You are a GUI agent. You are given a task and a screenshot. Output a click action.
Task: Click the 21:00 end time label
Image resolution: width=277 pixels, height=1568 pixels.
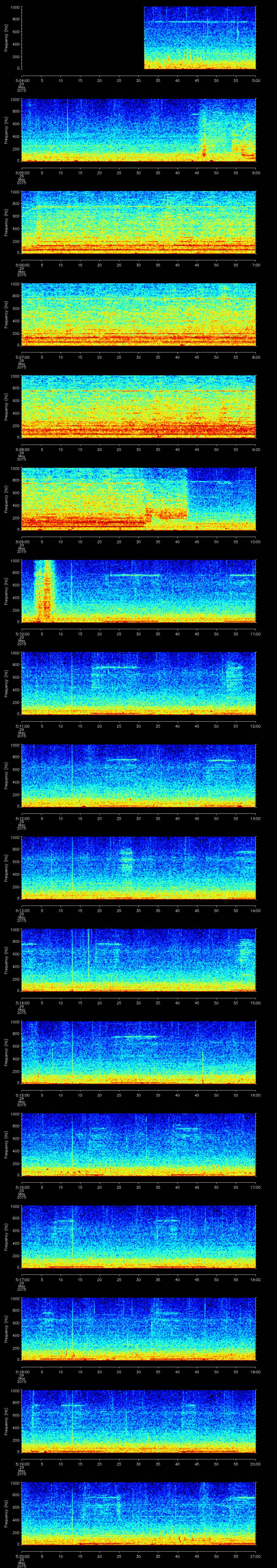pos(255,1556)
